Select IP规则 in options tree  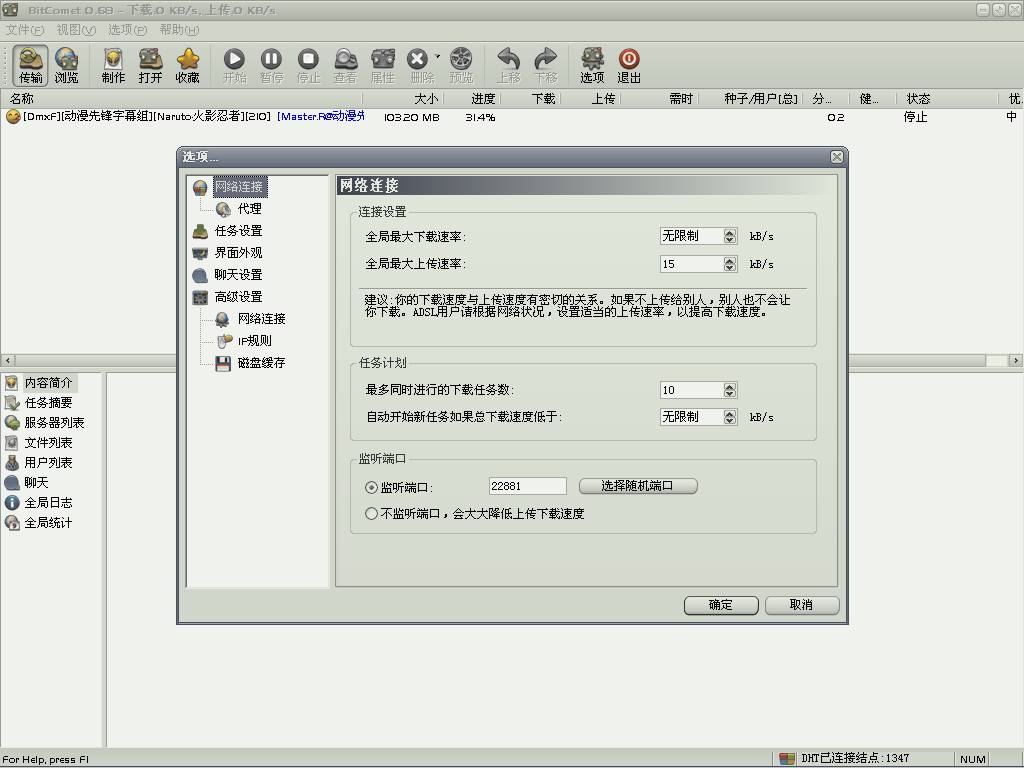[254, 341]
